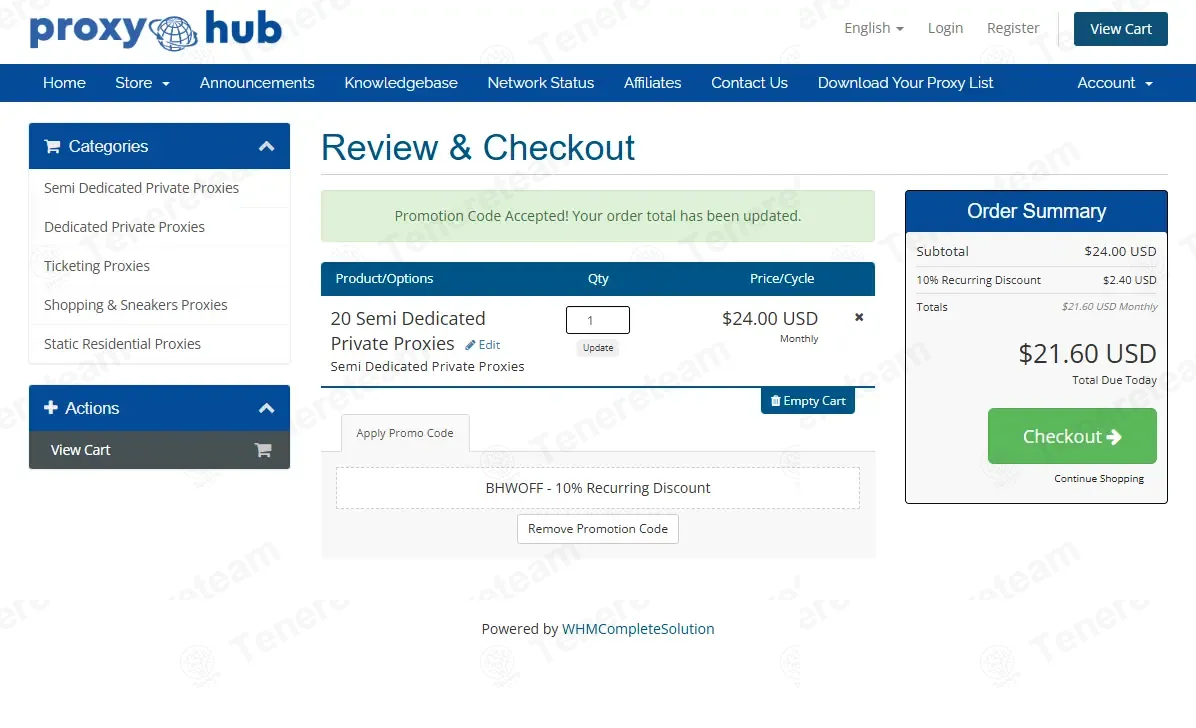Open the Knowledgebase menu item
The width and height of the screenshot is (1196, 728).
pos(400,83)
